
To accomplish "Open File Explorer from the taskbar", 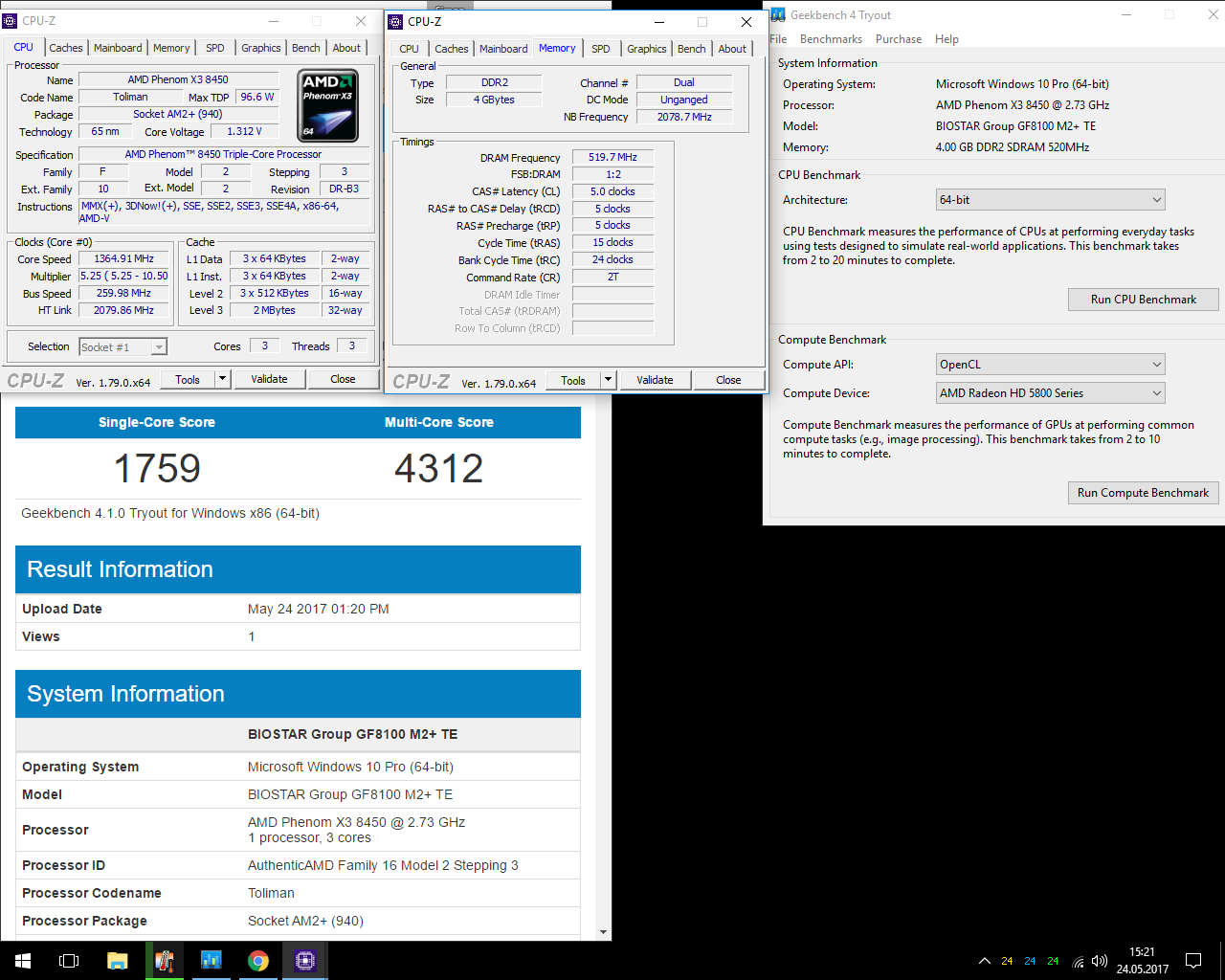I will 118,961.
